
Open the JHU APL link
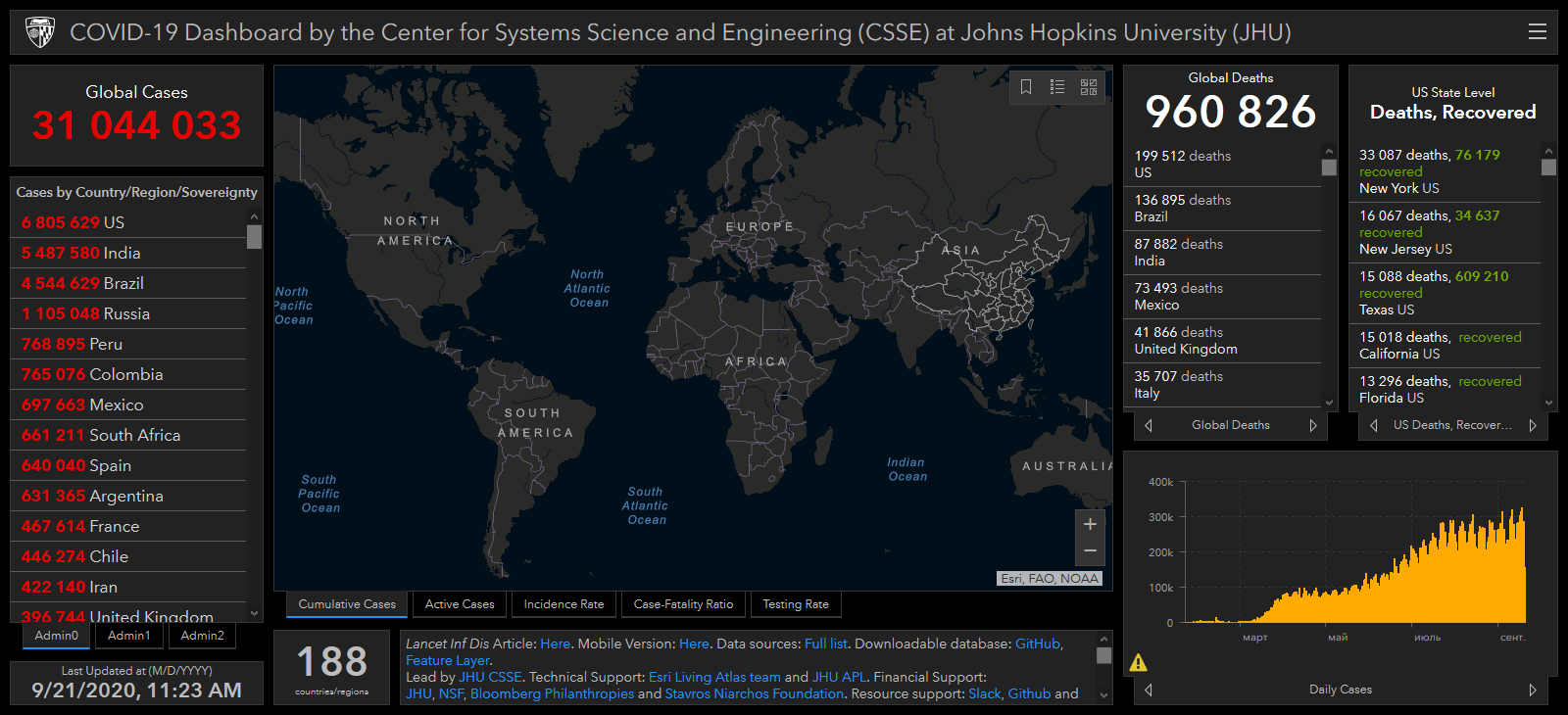click(x=840, y=677)
